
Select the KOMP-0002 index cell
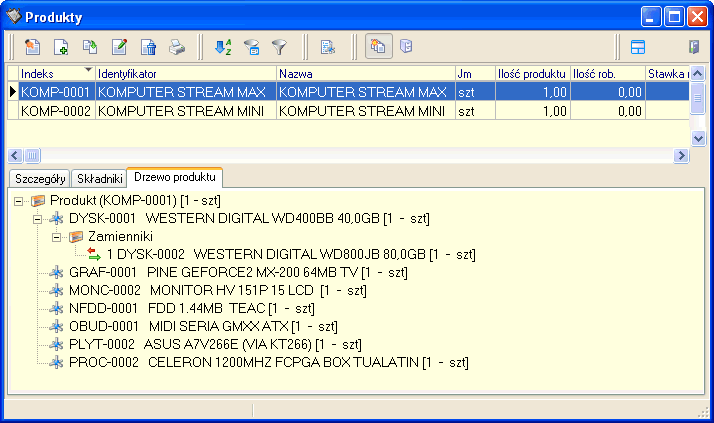pos(56,111)
